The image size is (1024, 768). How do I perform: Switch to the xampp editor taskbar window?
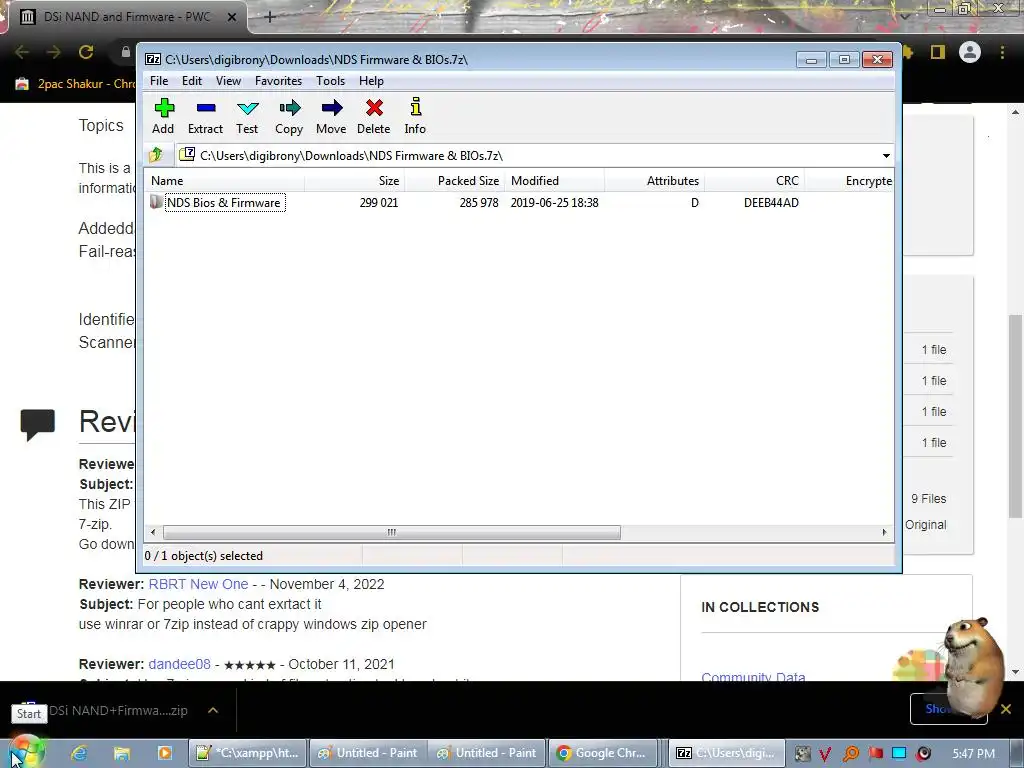[x=248, y=753]
